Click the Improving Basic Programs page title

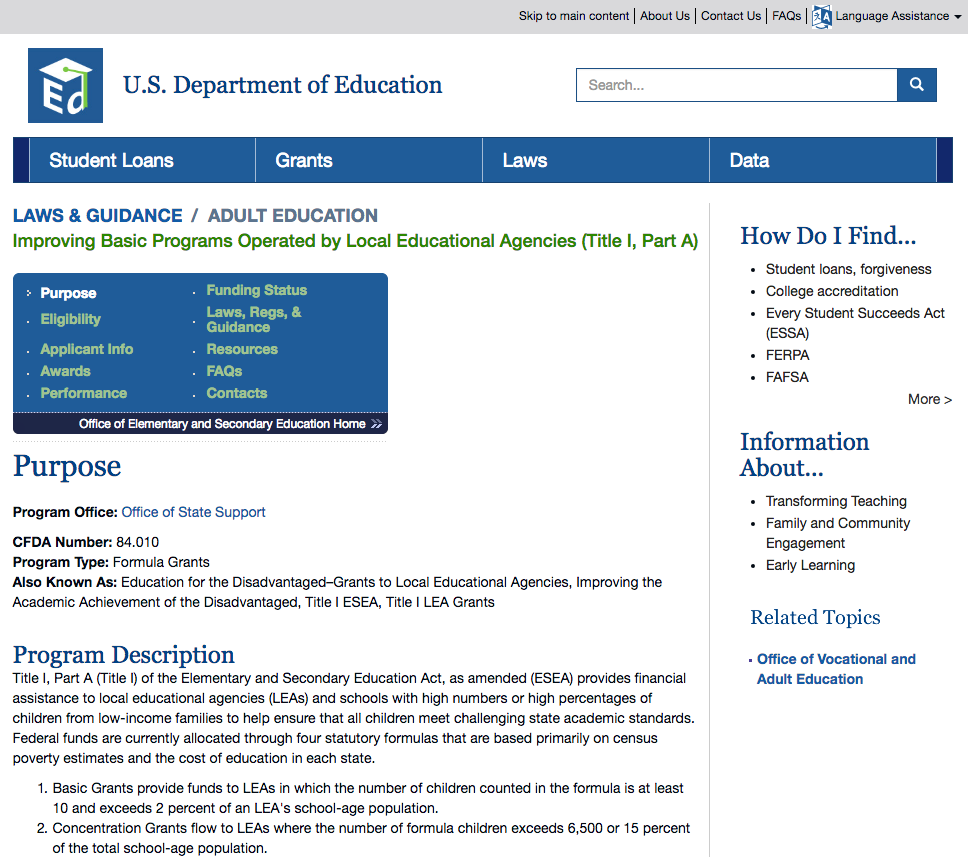coord(356,241)
